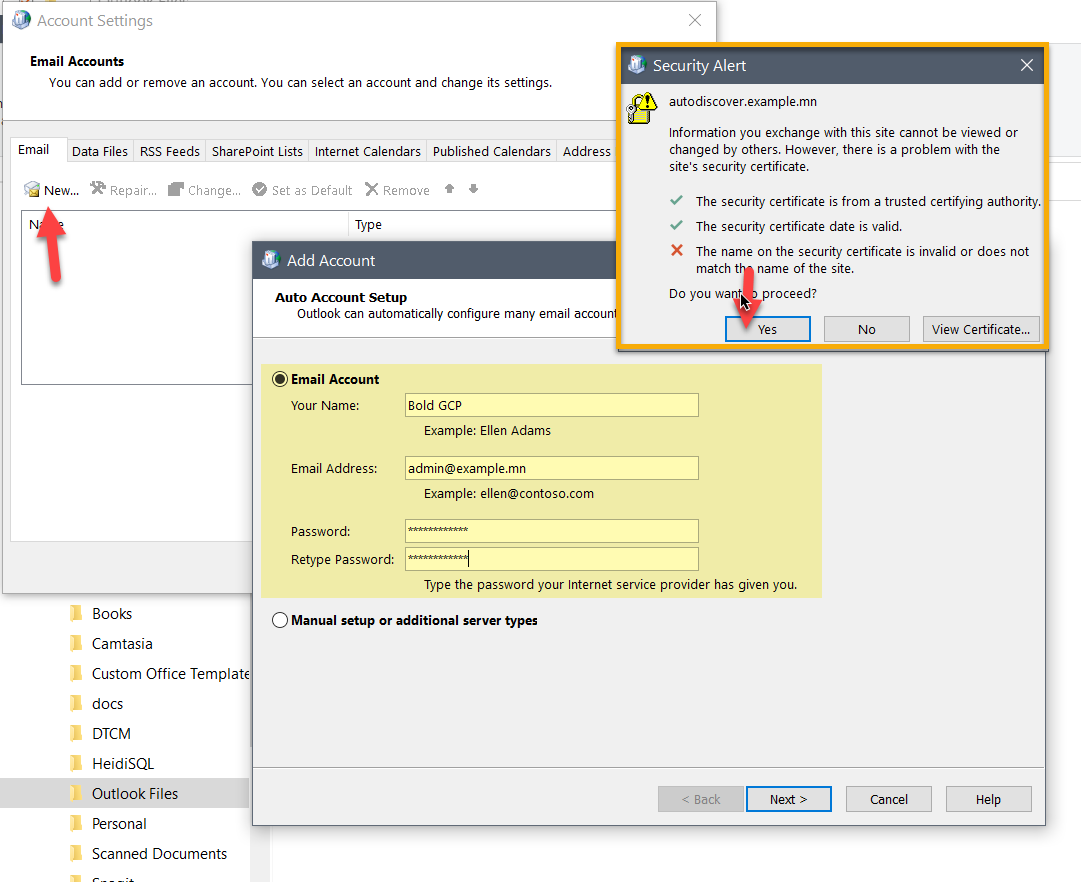Screen dimensions: 1081x882
Task: Open the RSS Feeds tab
Action: (x=170, y=152)
